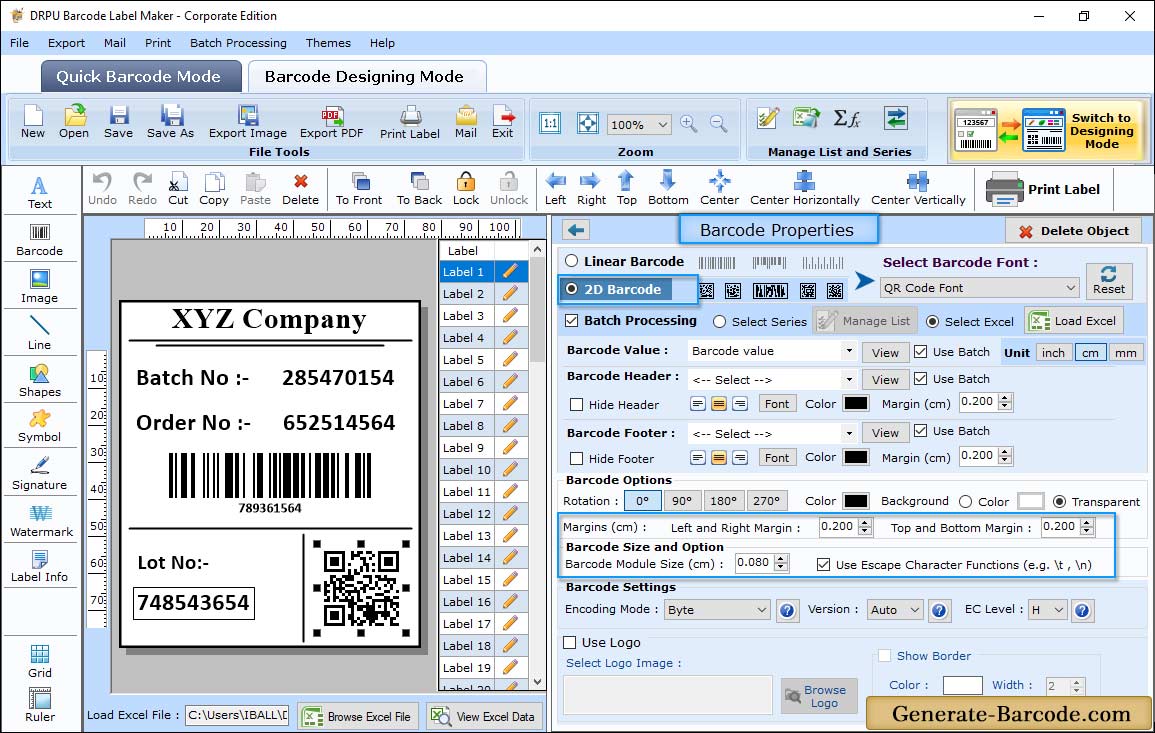Toggle the Grid display
The height and width of the screenshot is (733, 1155).
coord(40,661)
